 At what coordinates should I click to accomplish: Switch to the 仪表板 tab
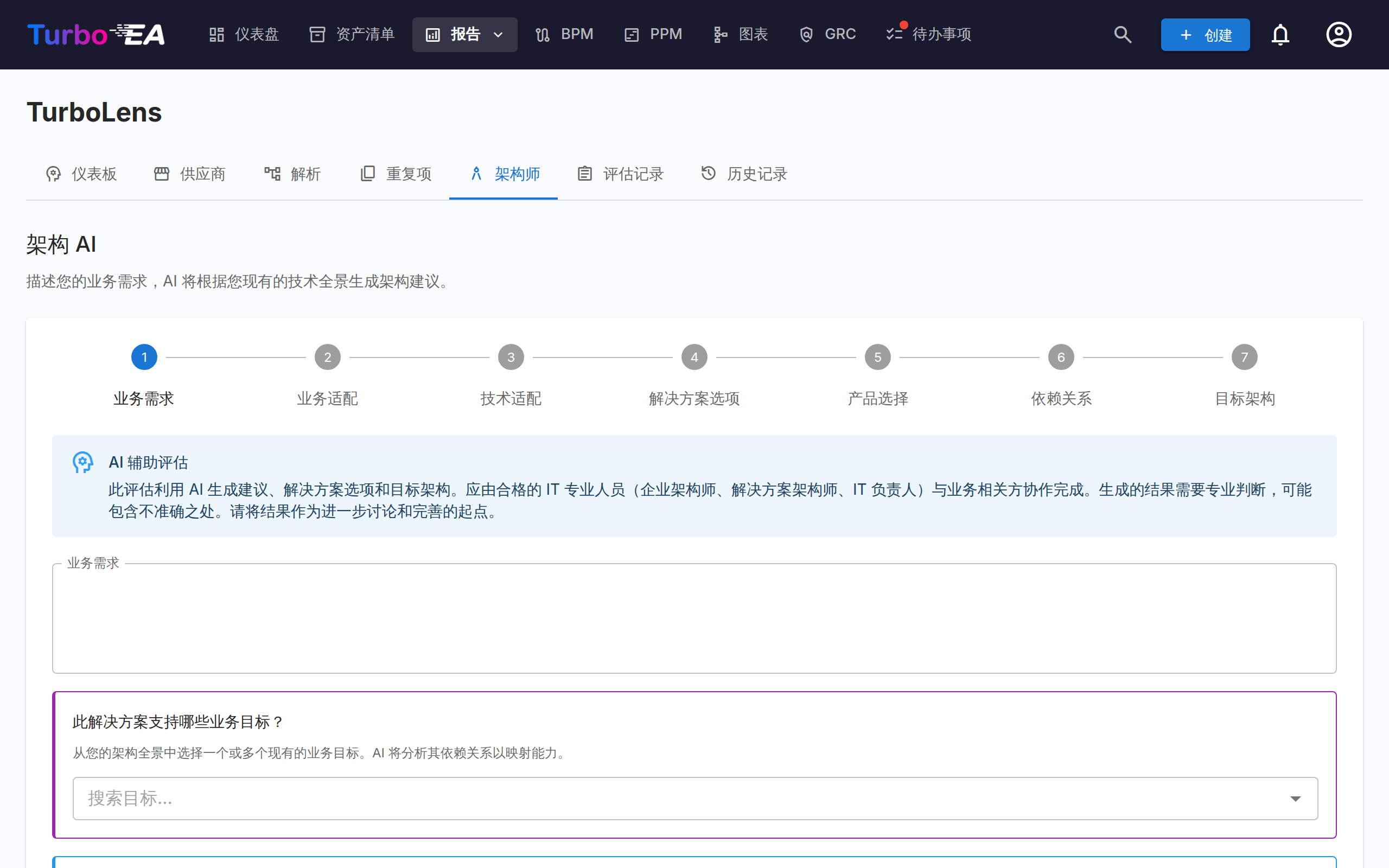click(81, 174)
